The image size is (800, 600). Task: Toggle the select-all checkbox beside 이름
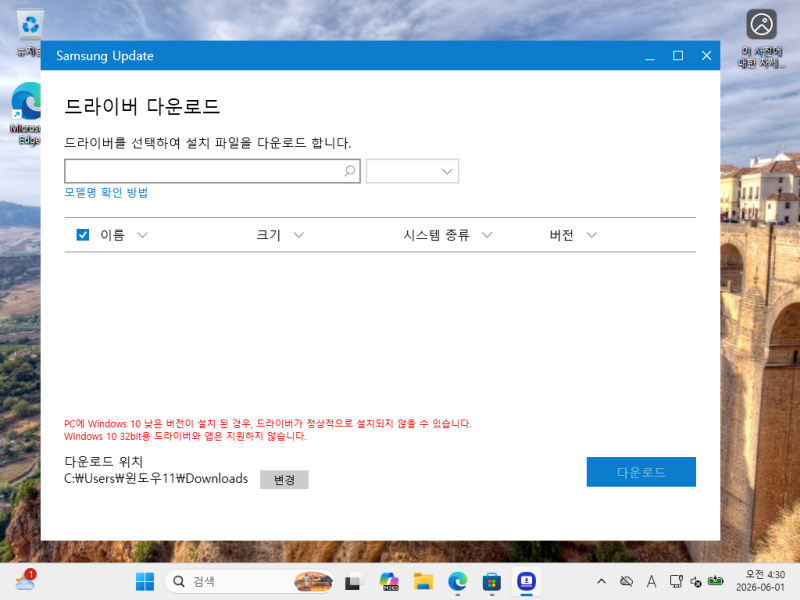click(83, 235)
